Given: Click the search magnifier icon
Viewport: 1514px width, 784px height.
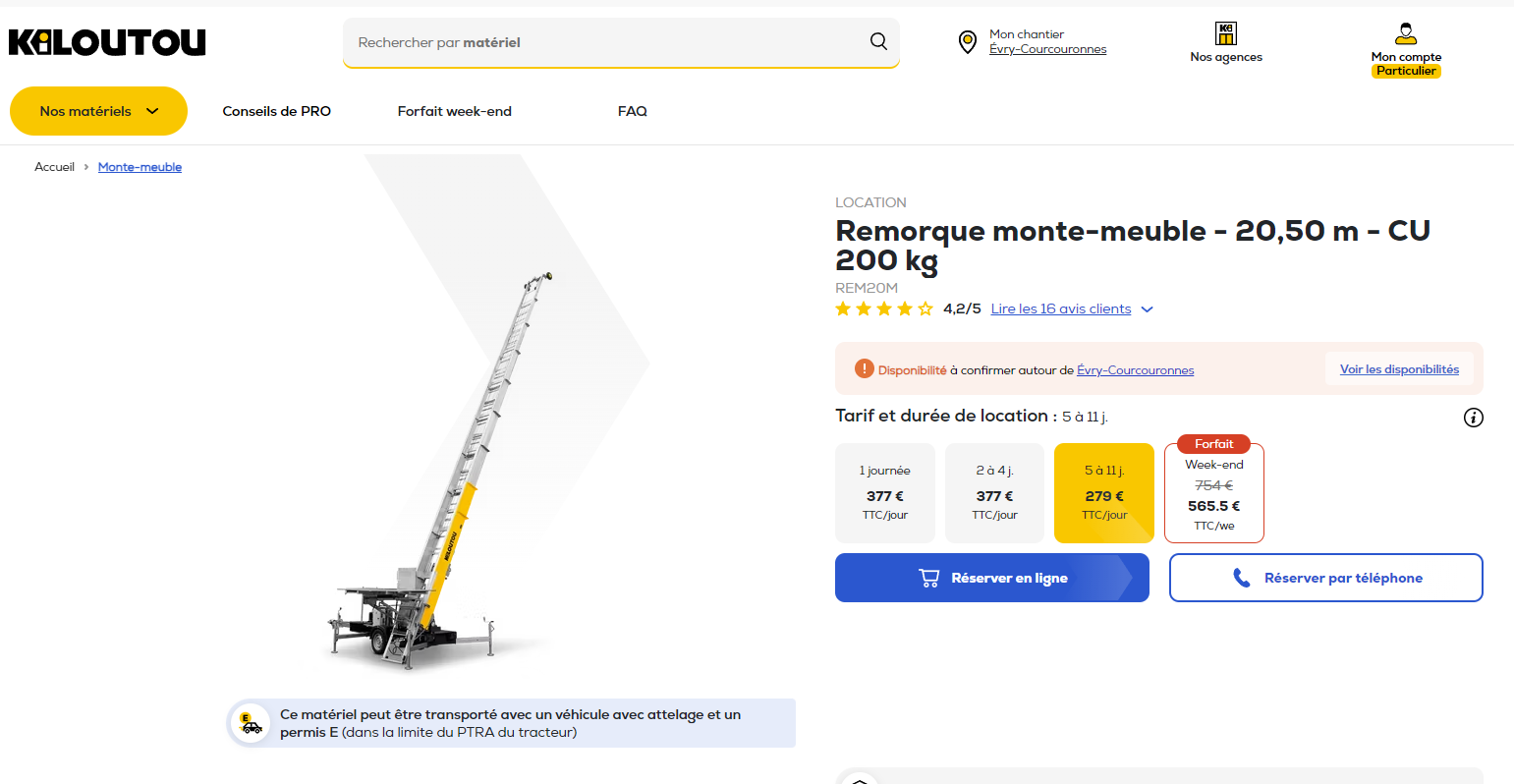Looking at the screenshot, I should tap(878, 41).
